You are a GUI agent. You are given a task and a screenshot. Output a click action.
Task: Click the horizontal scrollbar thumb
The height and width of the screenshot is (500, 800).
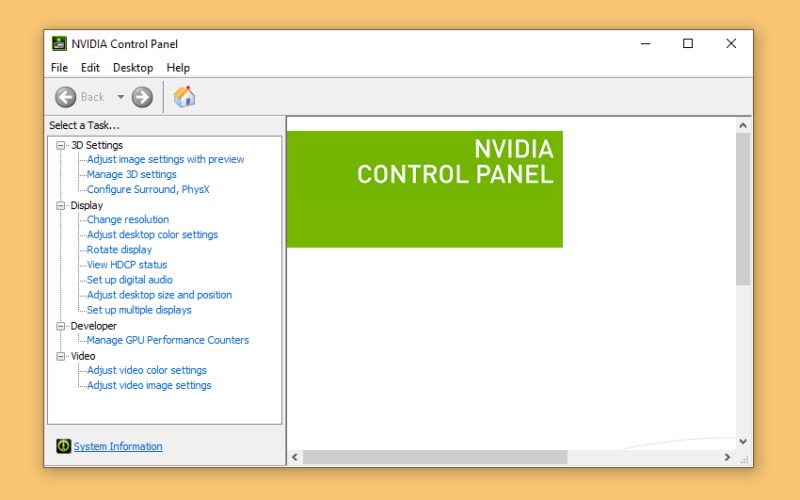435,458
